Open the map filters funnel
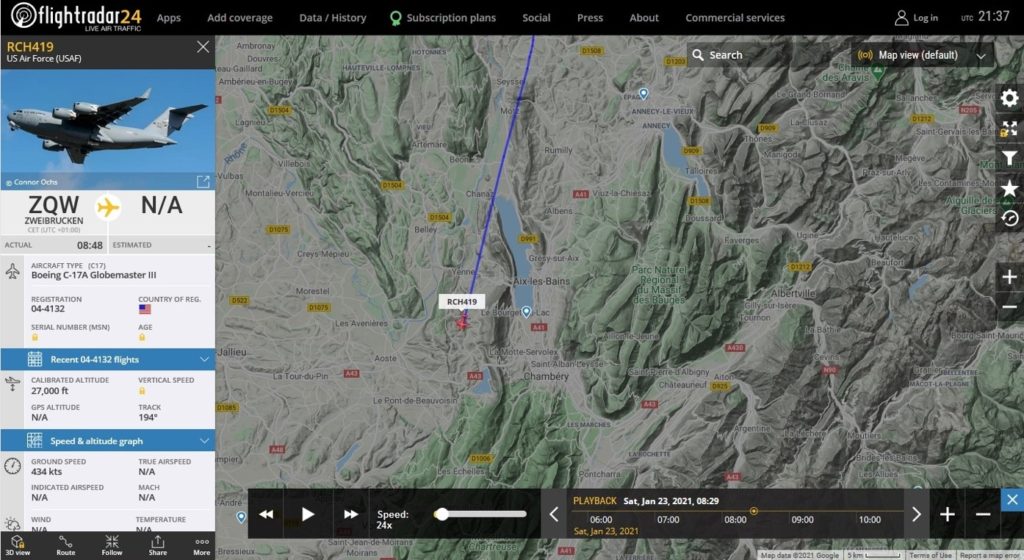This screenshot has height=560, width=1024. coord(1009,158)
